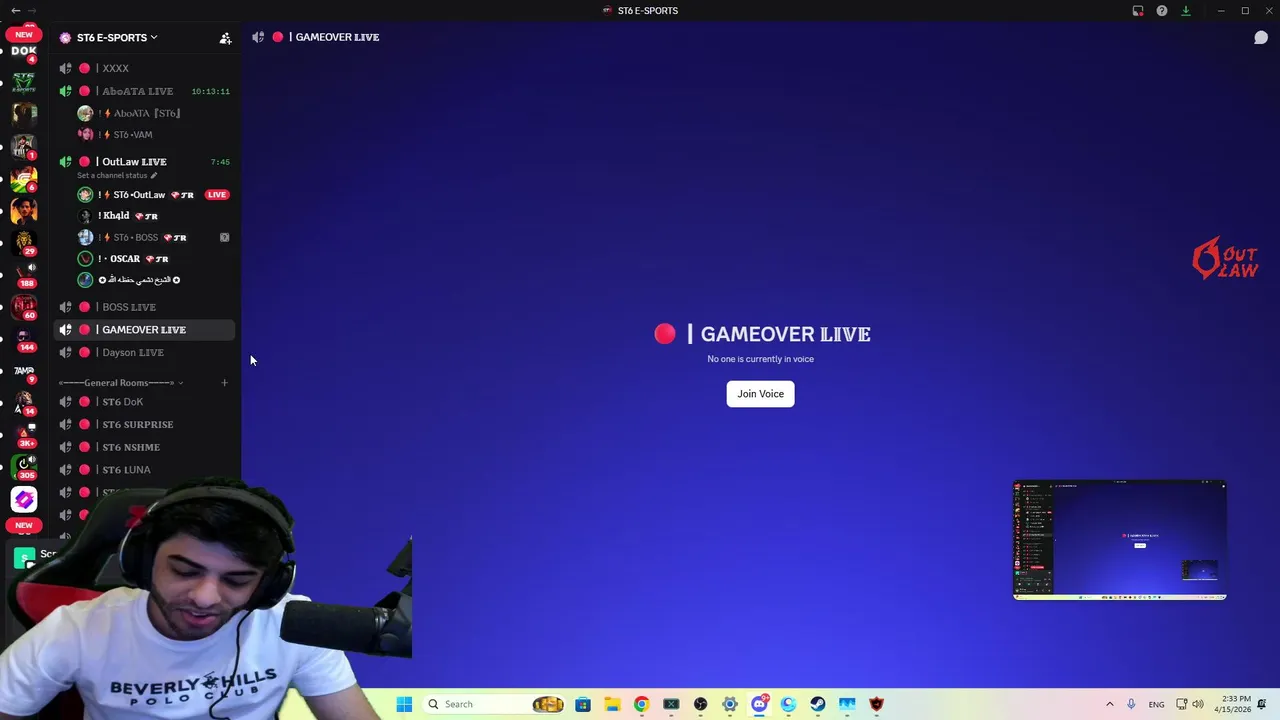Screen dimensions: 1280x720
Task: Click the Help question mark icon
Action: pos(1162,11)
